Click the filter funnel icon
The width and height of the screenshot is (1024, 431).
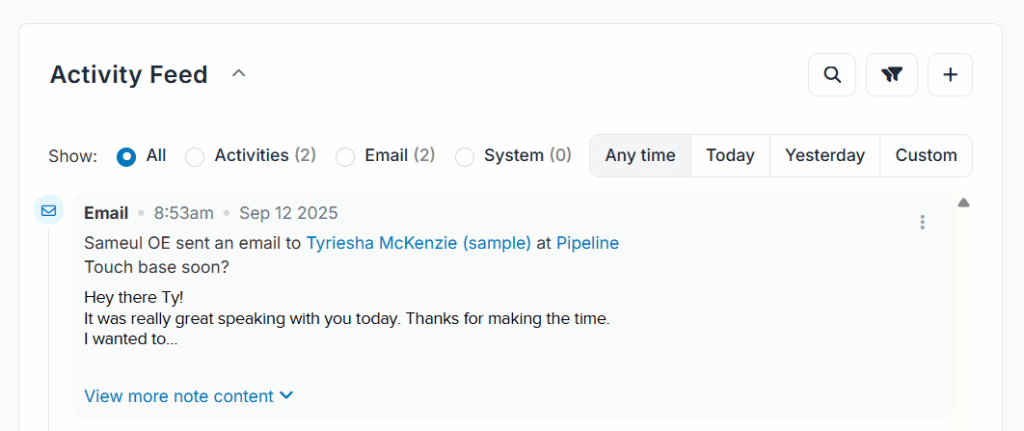coord(891,75)
